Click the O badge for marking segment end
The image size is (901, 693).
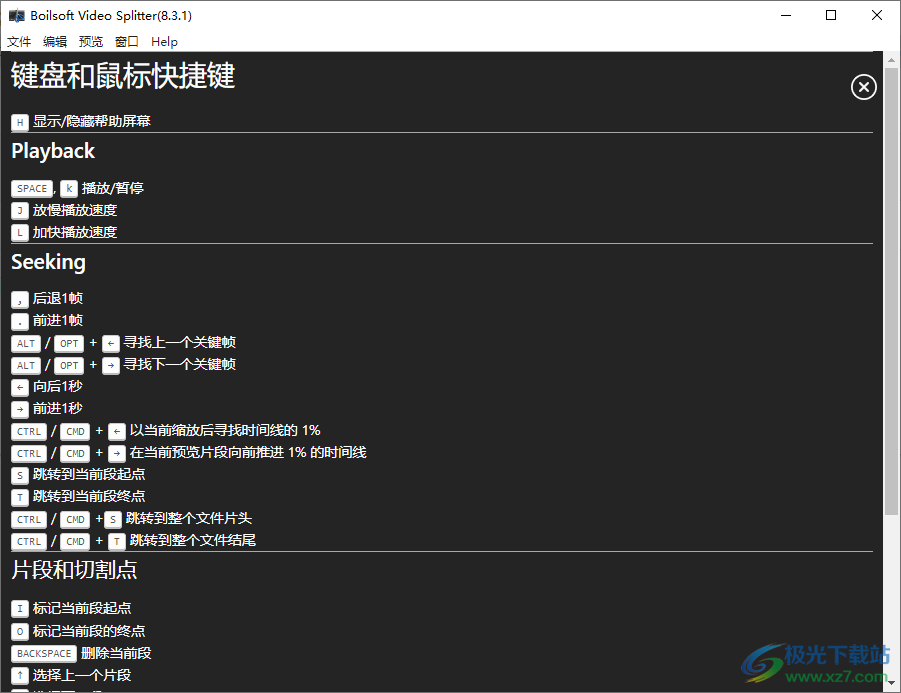(19, 631)
